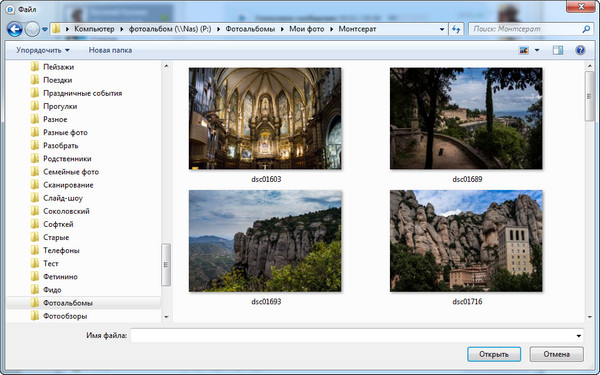The width and height of the screenshot is (600, 375).
Task: Click the folder tree scrollbar thumb
Action: click(x=166, y=265)
